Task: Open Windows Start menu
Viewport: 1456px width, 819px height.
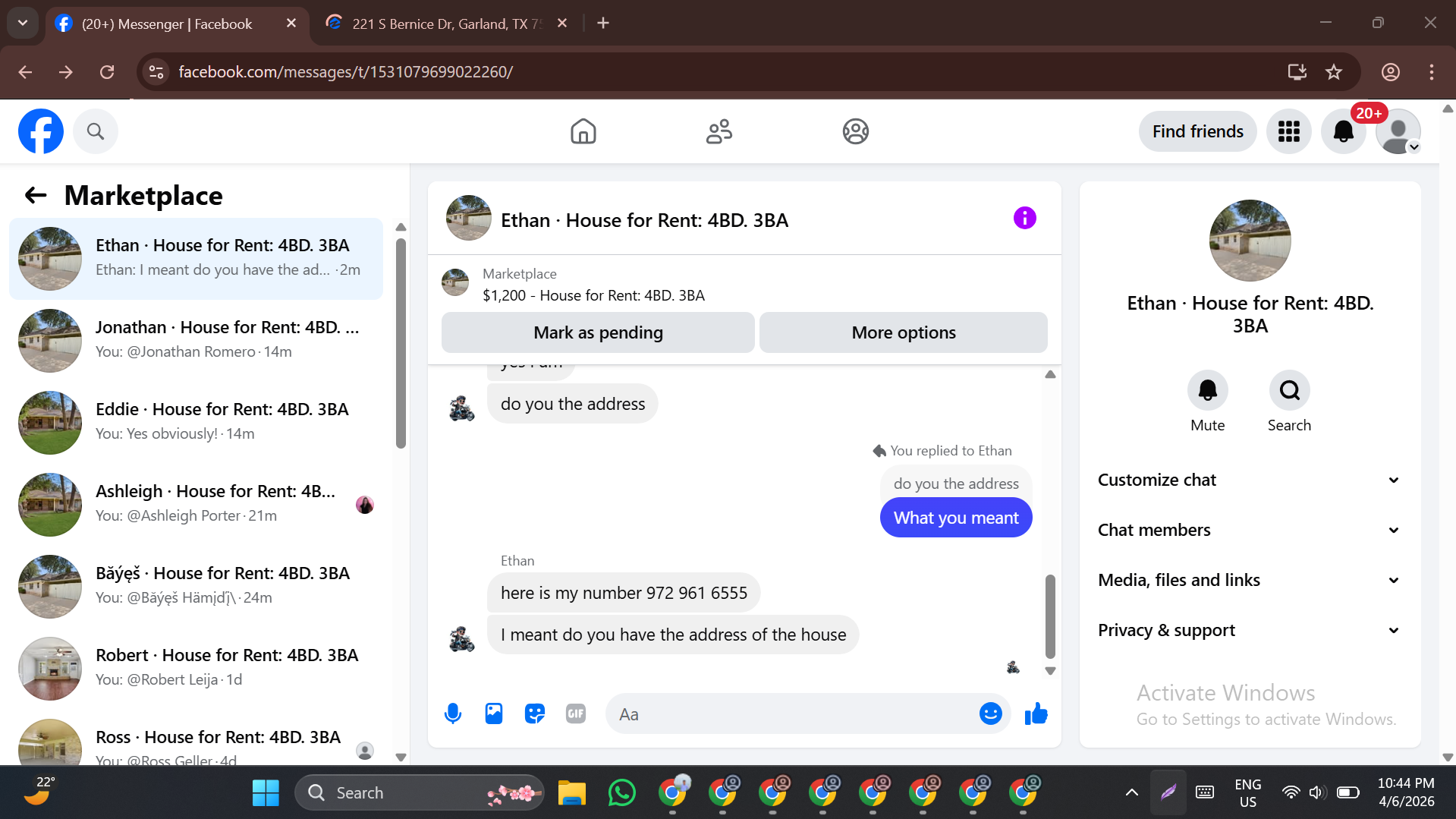Action: [x=266, y=792]
